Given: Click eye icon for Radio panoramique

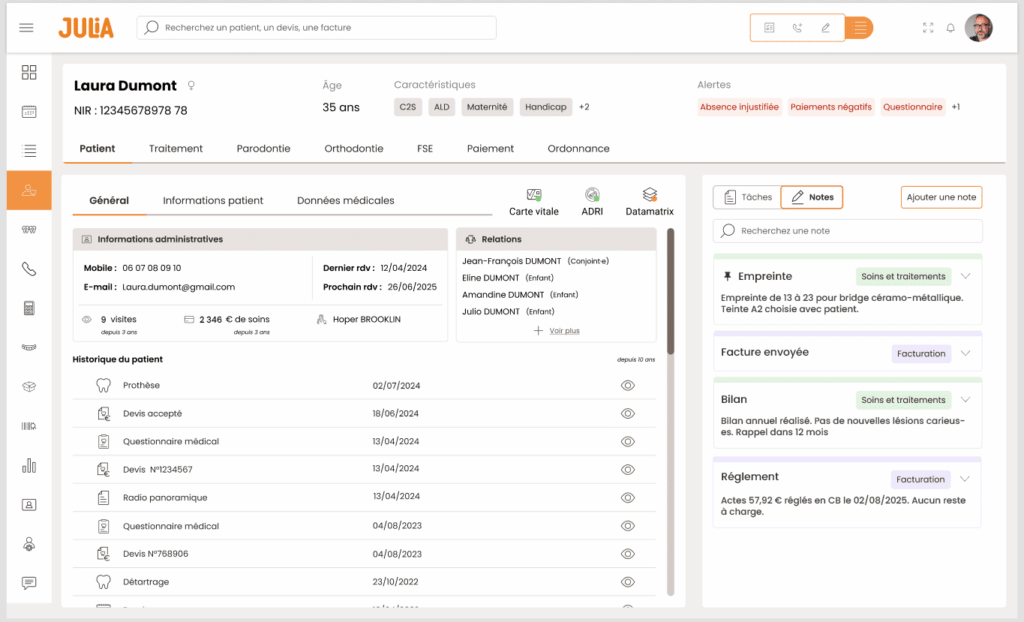Looking at the screenshot, I should click(628, 497).
